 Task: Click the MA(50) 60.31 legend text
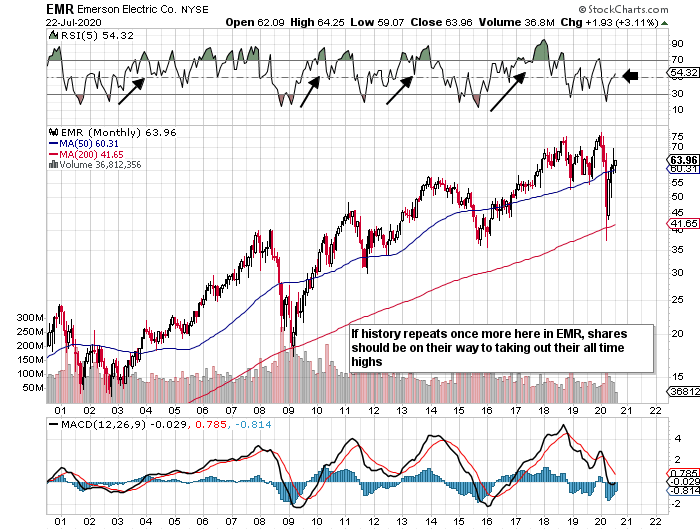(89, 143)
